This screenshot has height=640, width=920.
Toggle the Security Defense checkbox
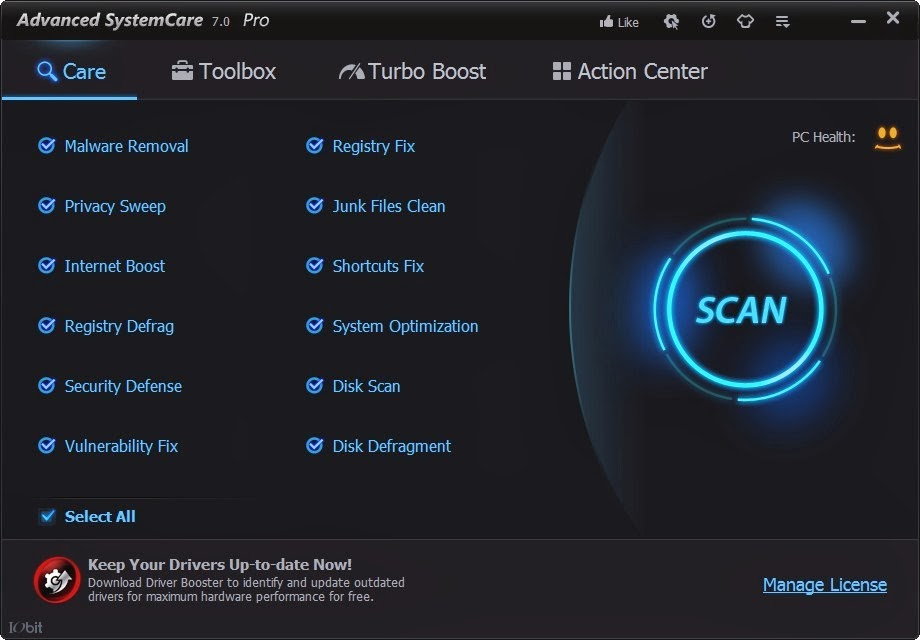47,385
